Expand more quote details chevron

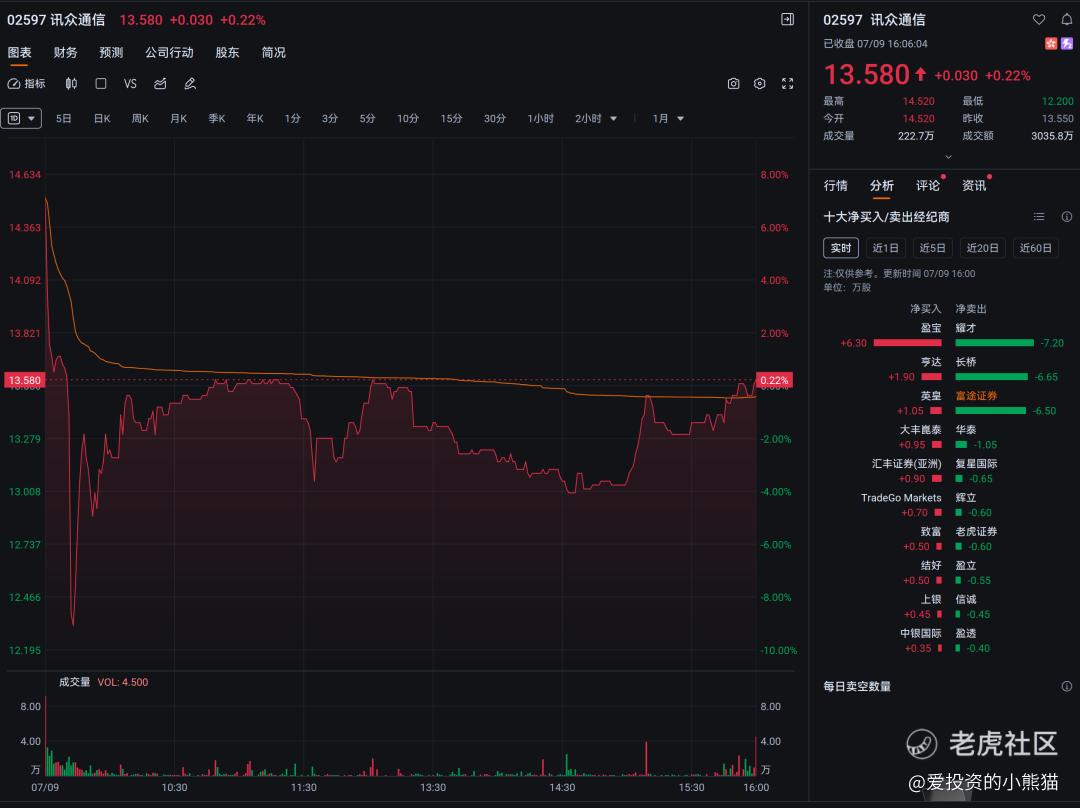948,156
